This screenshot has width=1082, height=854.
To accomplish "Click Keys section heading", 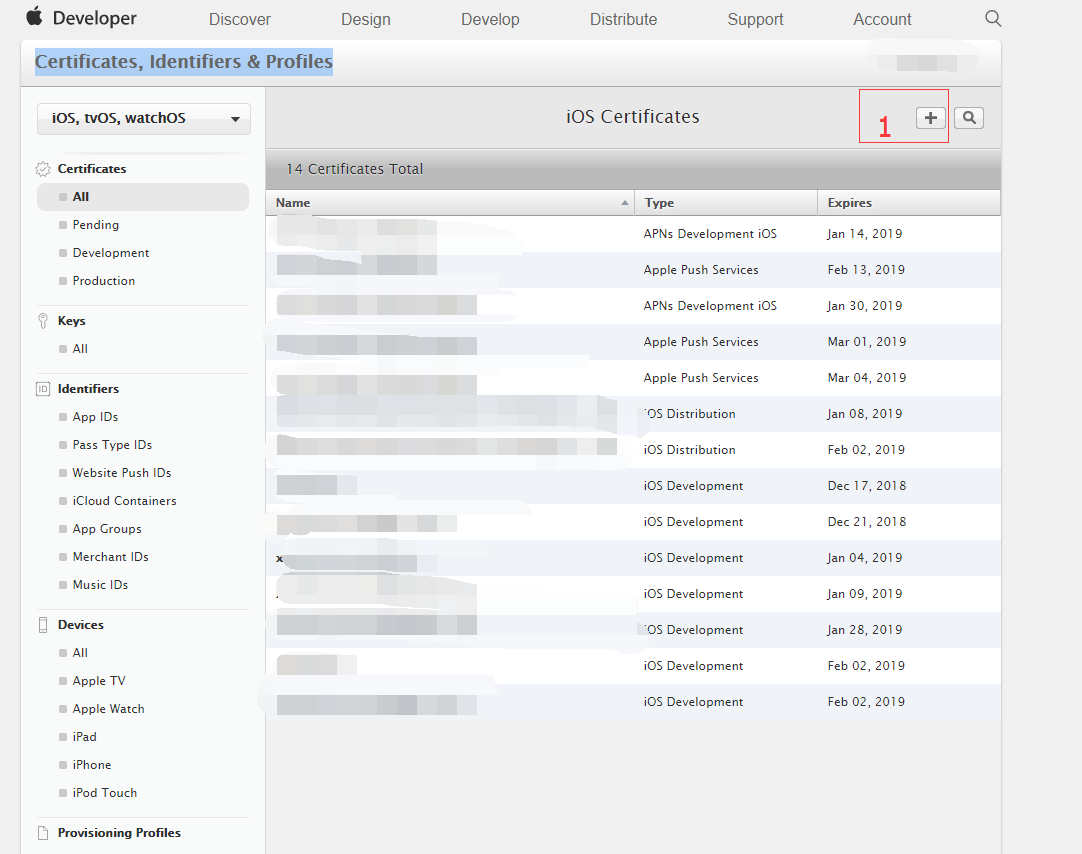I will (x=72, y=321).
